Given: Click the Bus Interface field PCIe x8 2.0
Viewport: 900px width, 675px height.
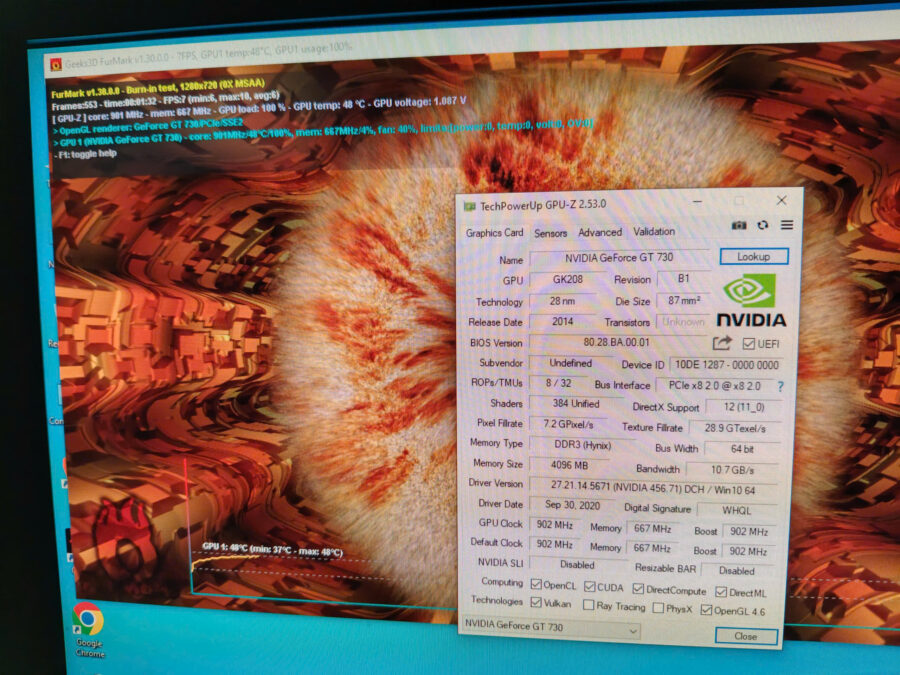Looking at the screenshot, I should 715,386.
